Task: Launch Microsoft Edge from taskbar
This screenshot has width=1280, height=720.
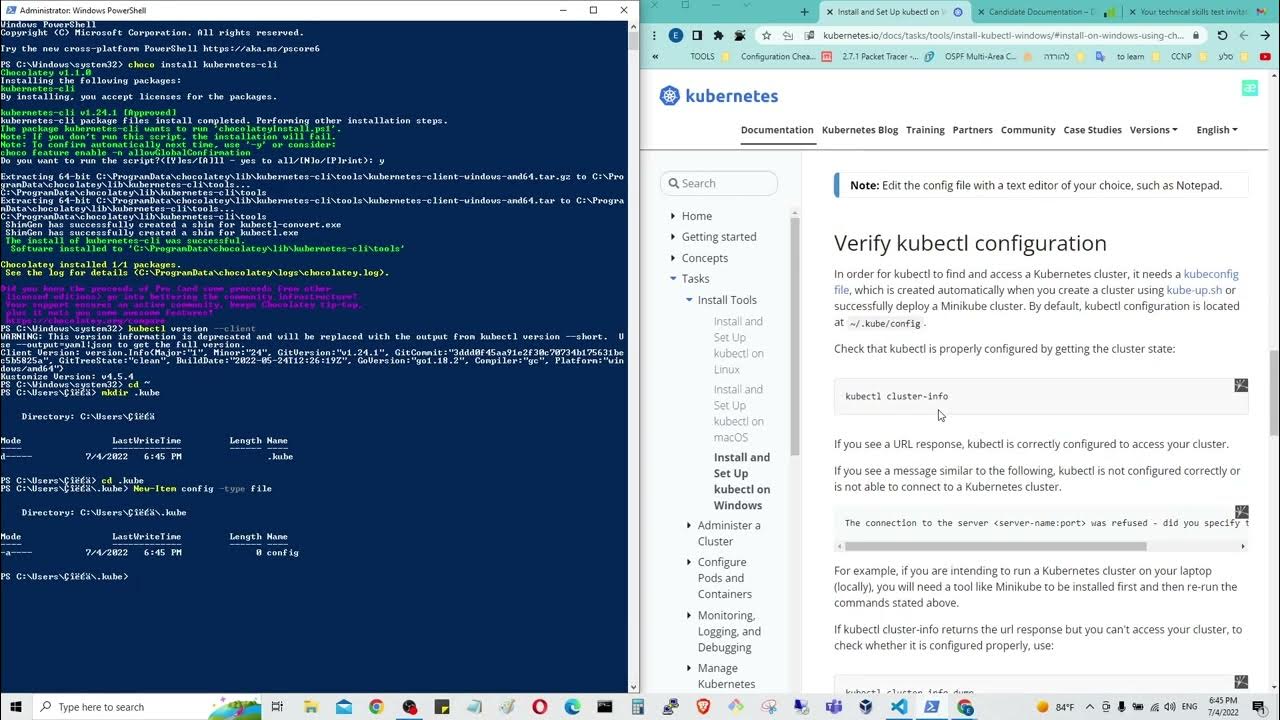Action: pos(572,707)
